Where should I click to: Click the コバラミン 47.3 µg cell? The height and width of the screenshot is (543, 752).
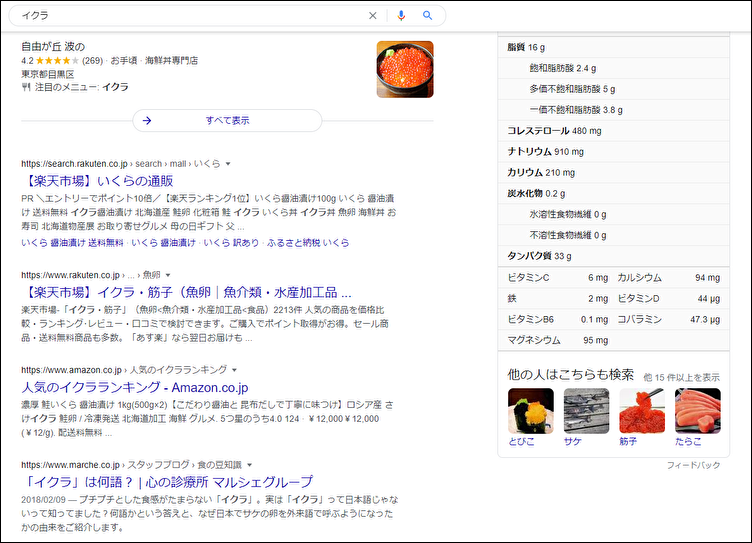pyautogui.click(x=669, y=319)
